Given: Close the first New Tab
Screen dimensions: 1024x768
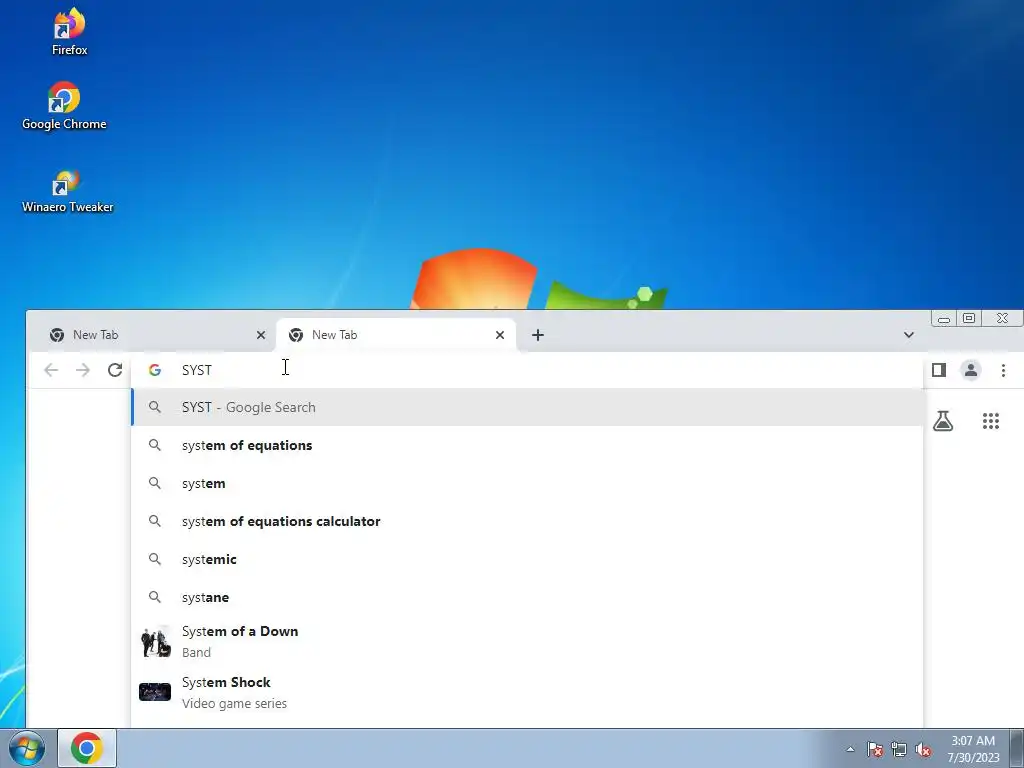Looking at the screenshot, I should pos(261,335).
